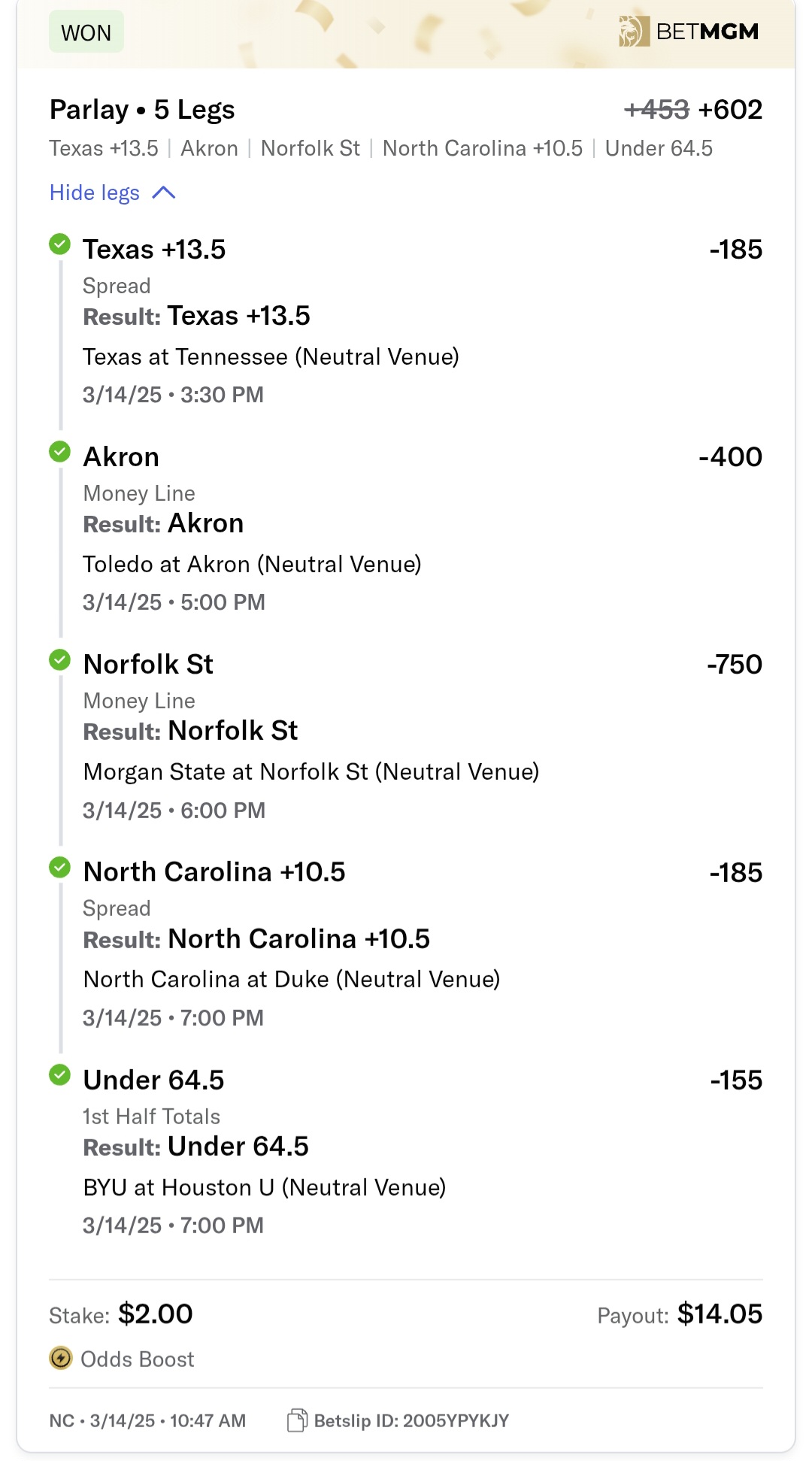Viewport: 812px width, 1461px height.
Task: Click the BetMGM lion logo icon
Action: click(x=633, y=32)
